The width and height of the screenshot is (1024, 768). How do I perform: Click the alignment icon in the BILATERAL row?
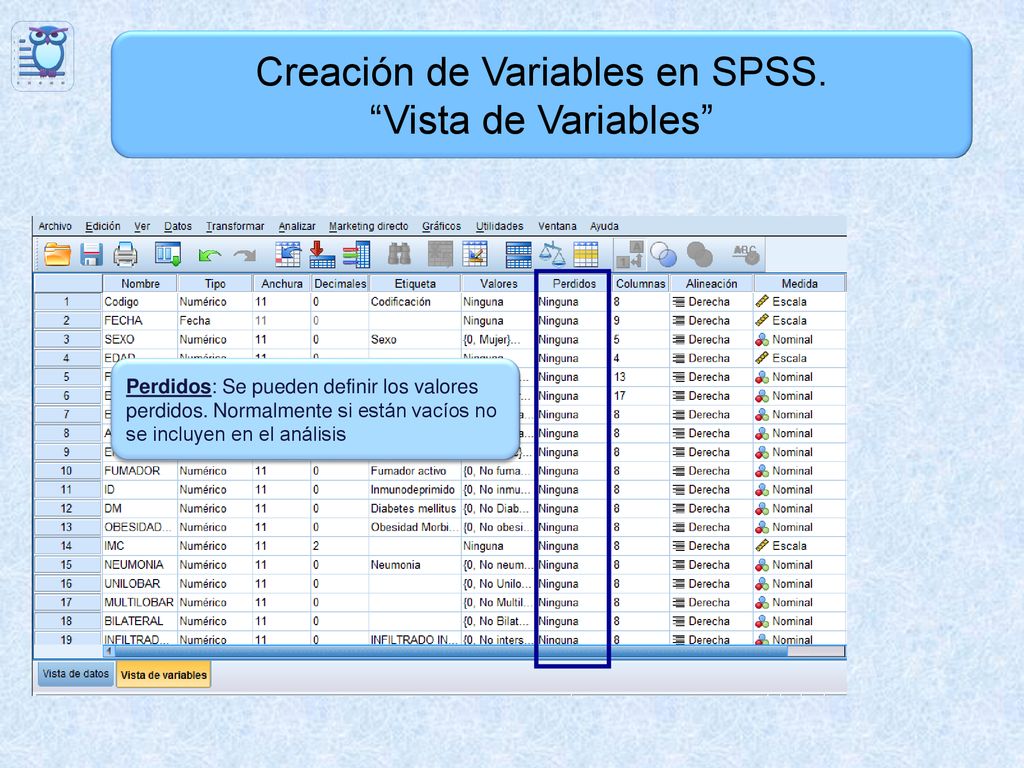679,621
